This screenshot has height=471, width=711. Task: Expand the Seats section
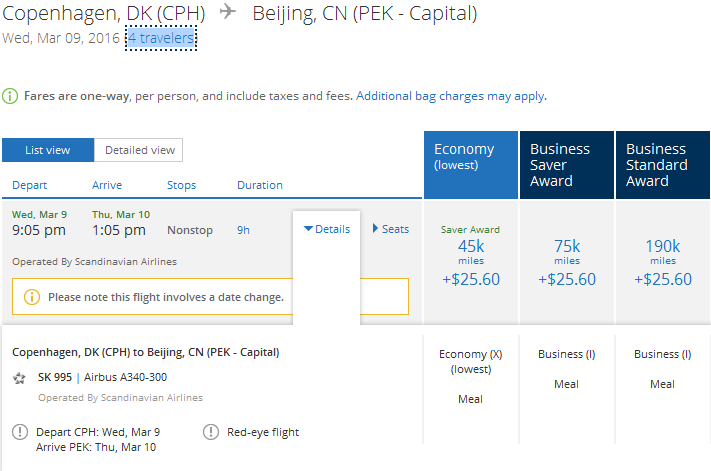[390, 229]
